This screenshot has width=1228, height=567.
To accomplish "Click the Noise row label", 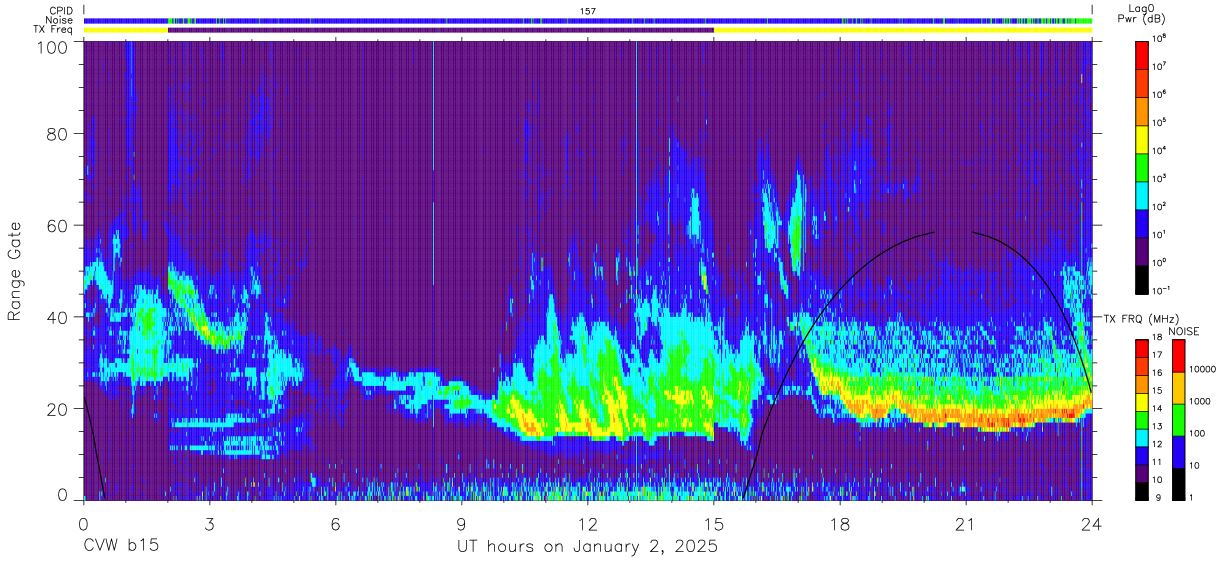I will coord(59,20).
